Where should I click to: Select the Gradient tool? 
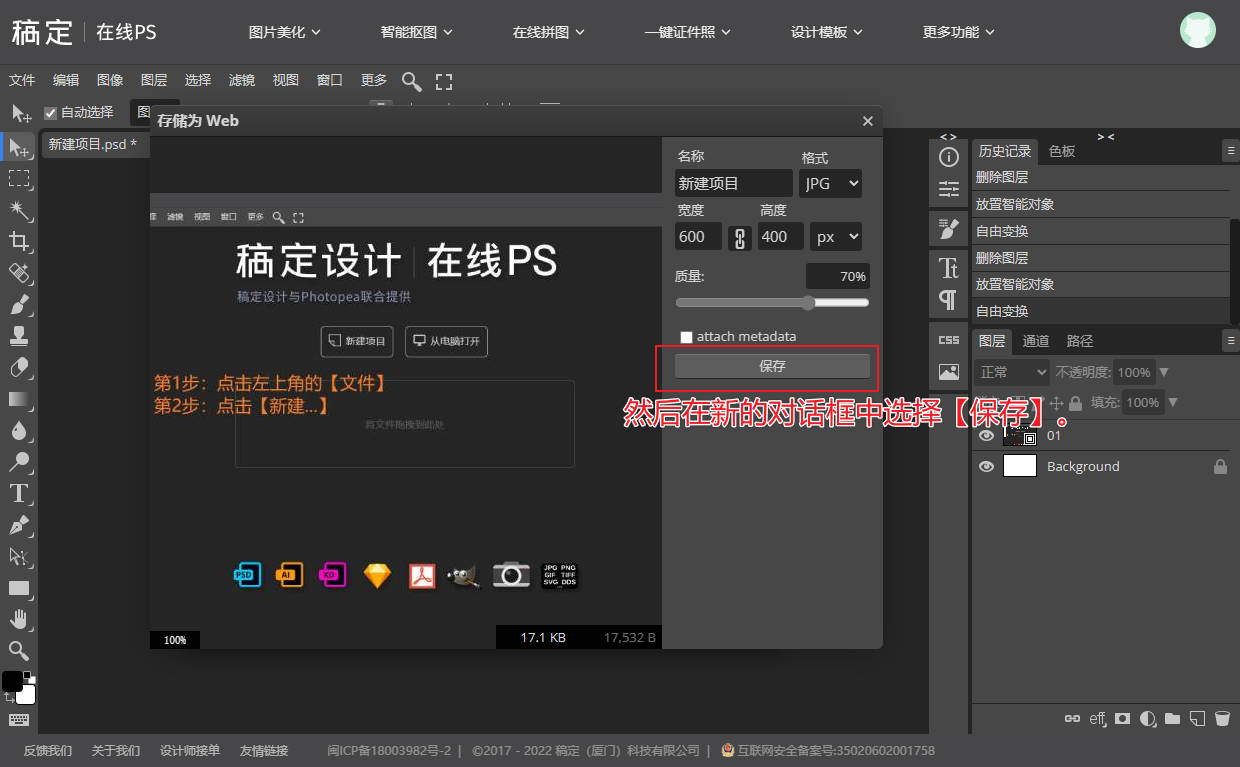(x=19, y=399)
